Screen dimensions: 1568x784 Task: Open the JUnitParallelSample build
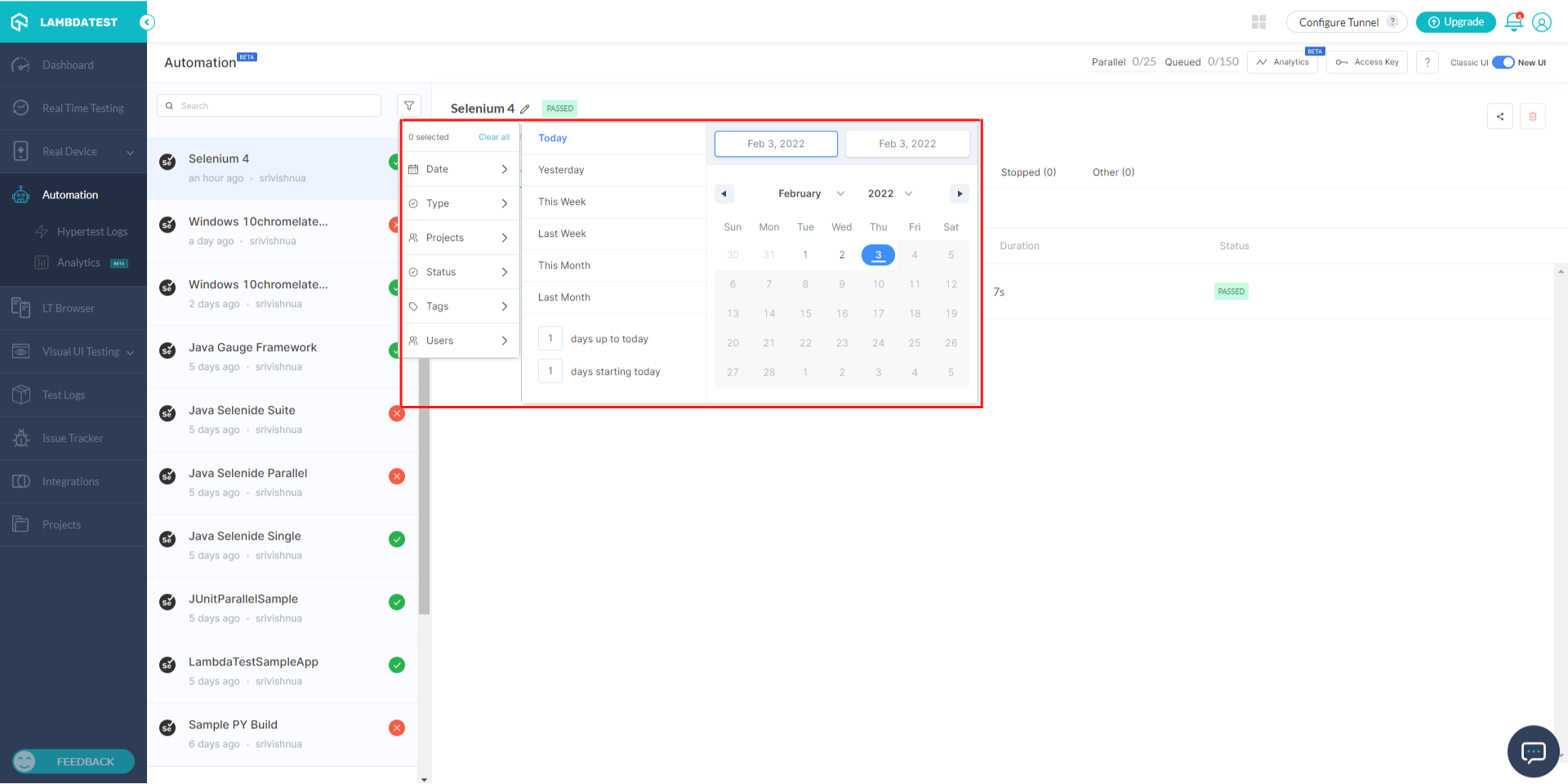(x=282, y=608)
